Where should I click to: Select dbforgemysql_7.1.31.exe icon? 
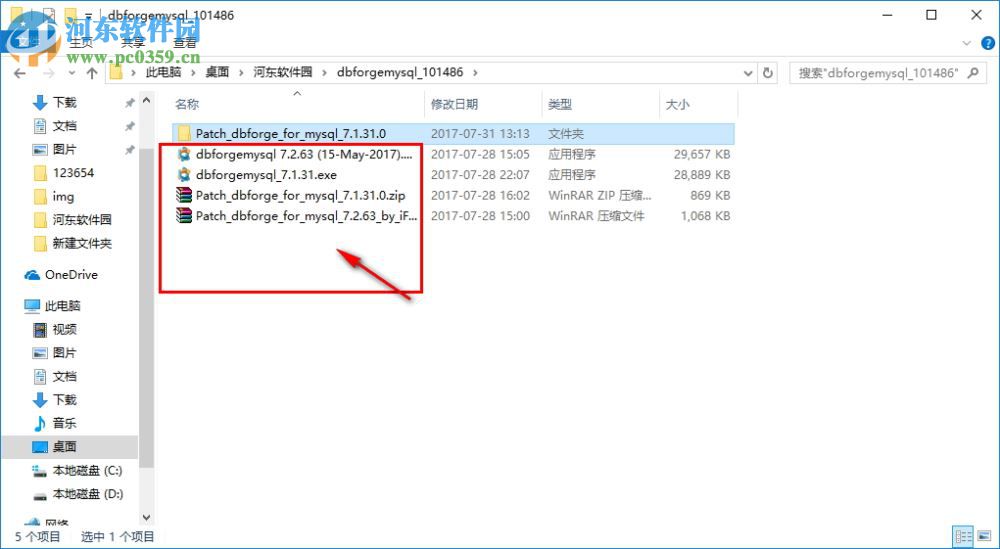[x=184, y=175]
